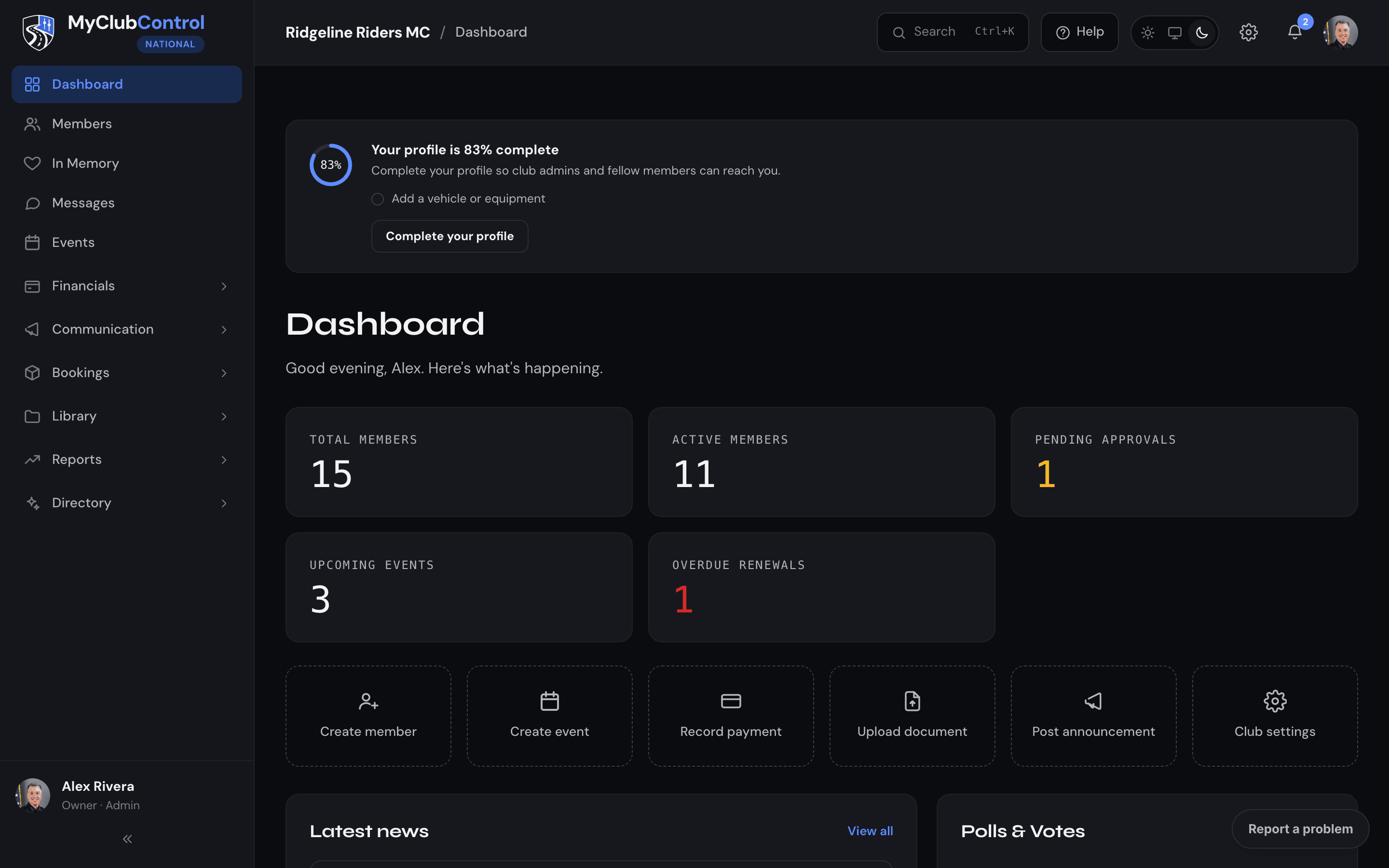Click the Club settings quick action label
The image size is (1389, 868).
(x=1275, y=732)
